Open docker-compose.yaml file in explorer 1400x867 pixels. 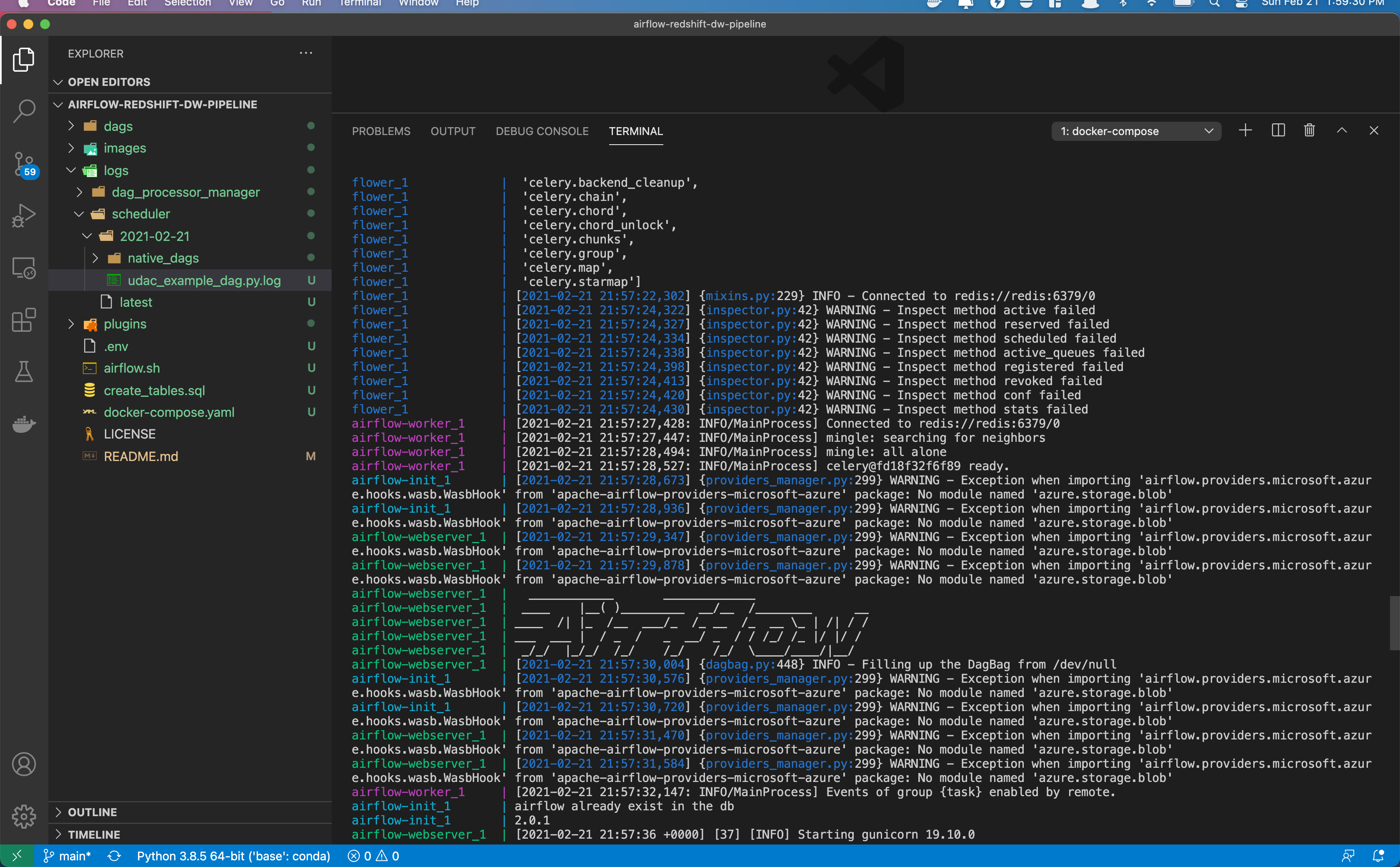(x=168, y=412)
